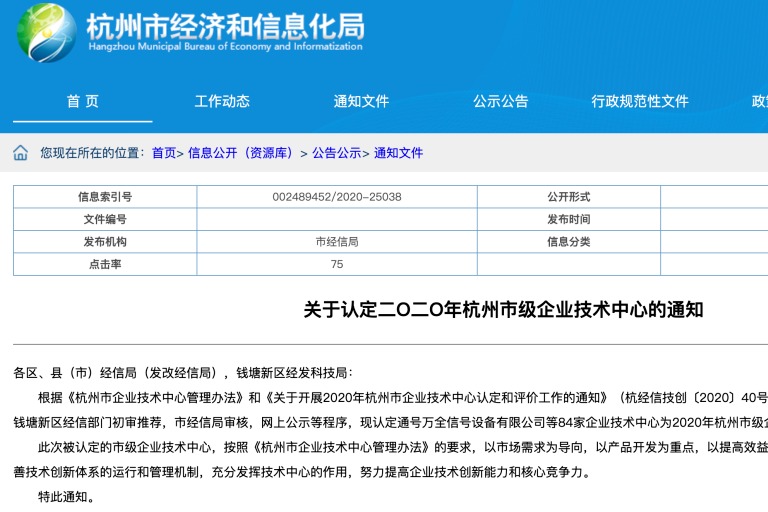Click the site title 杭州市经济和信息化局
The height and width of the screenshot is (512, 768).
point(225,26)
